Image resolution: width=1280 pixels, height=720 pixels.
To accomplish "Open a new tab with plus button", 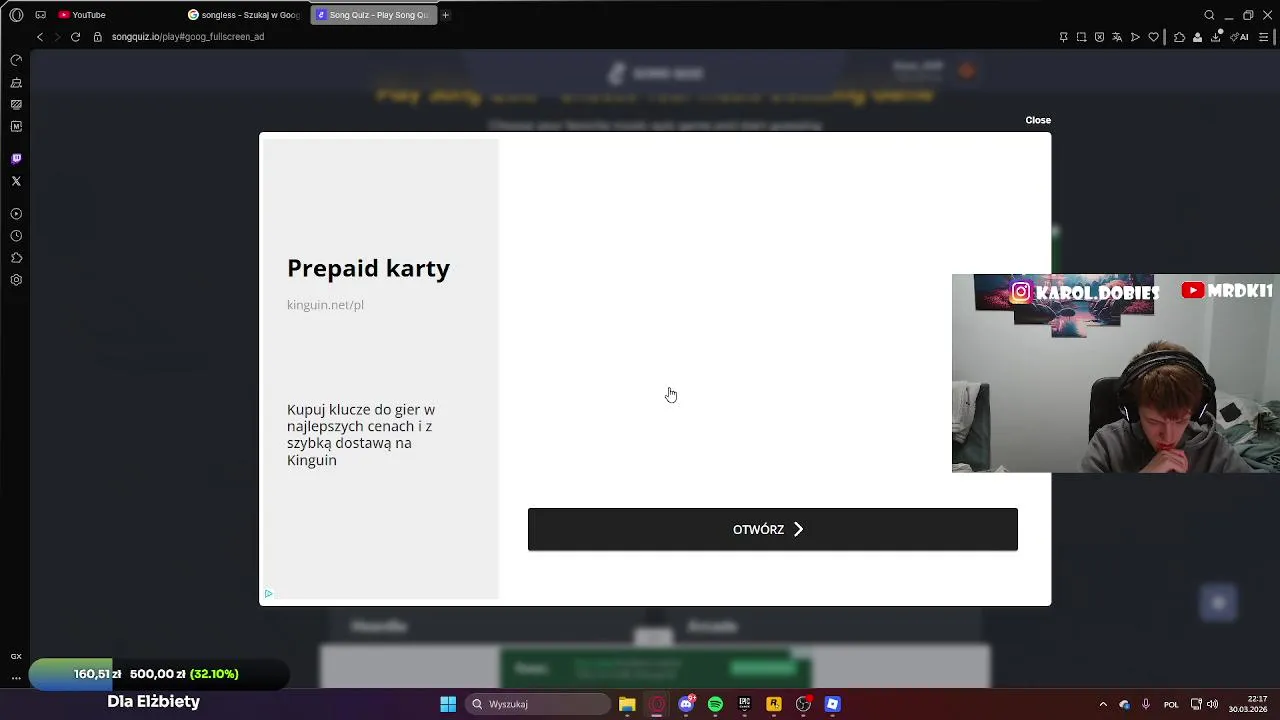I will coord(446,15).
